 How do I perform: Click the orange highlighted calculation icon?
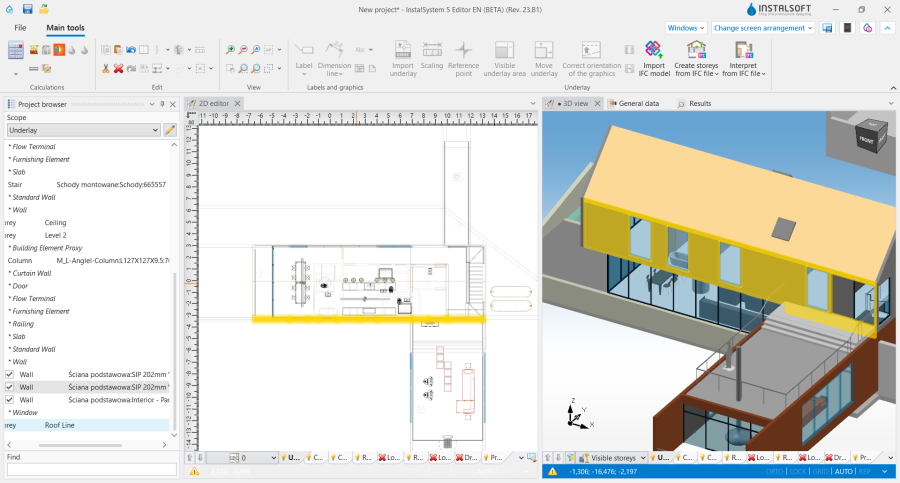click(x=59, y=50)
